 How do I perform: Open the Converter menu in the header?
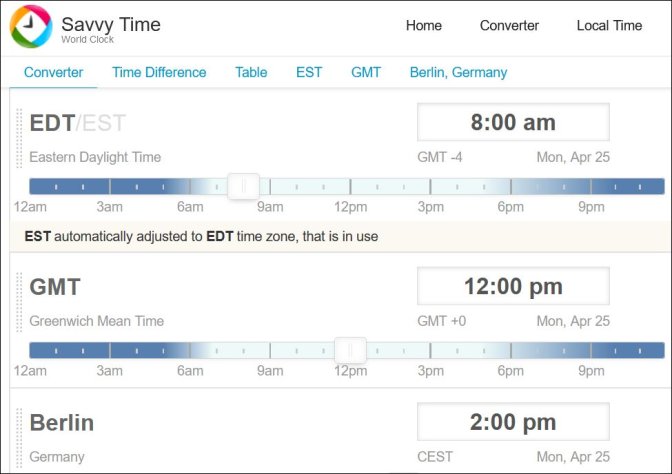pyautogui.click(x=509, y=26)
